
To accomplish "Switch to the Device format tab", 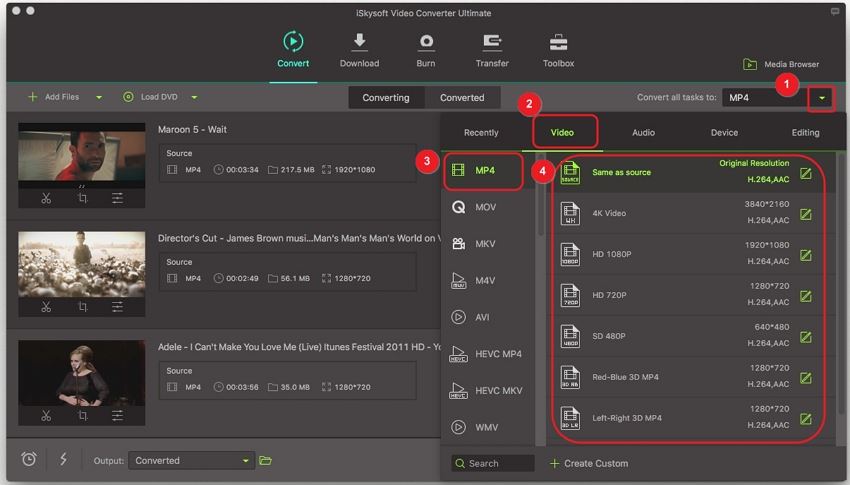I will click(724, 132).
